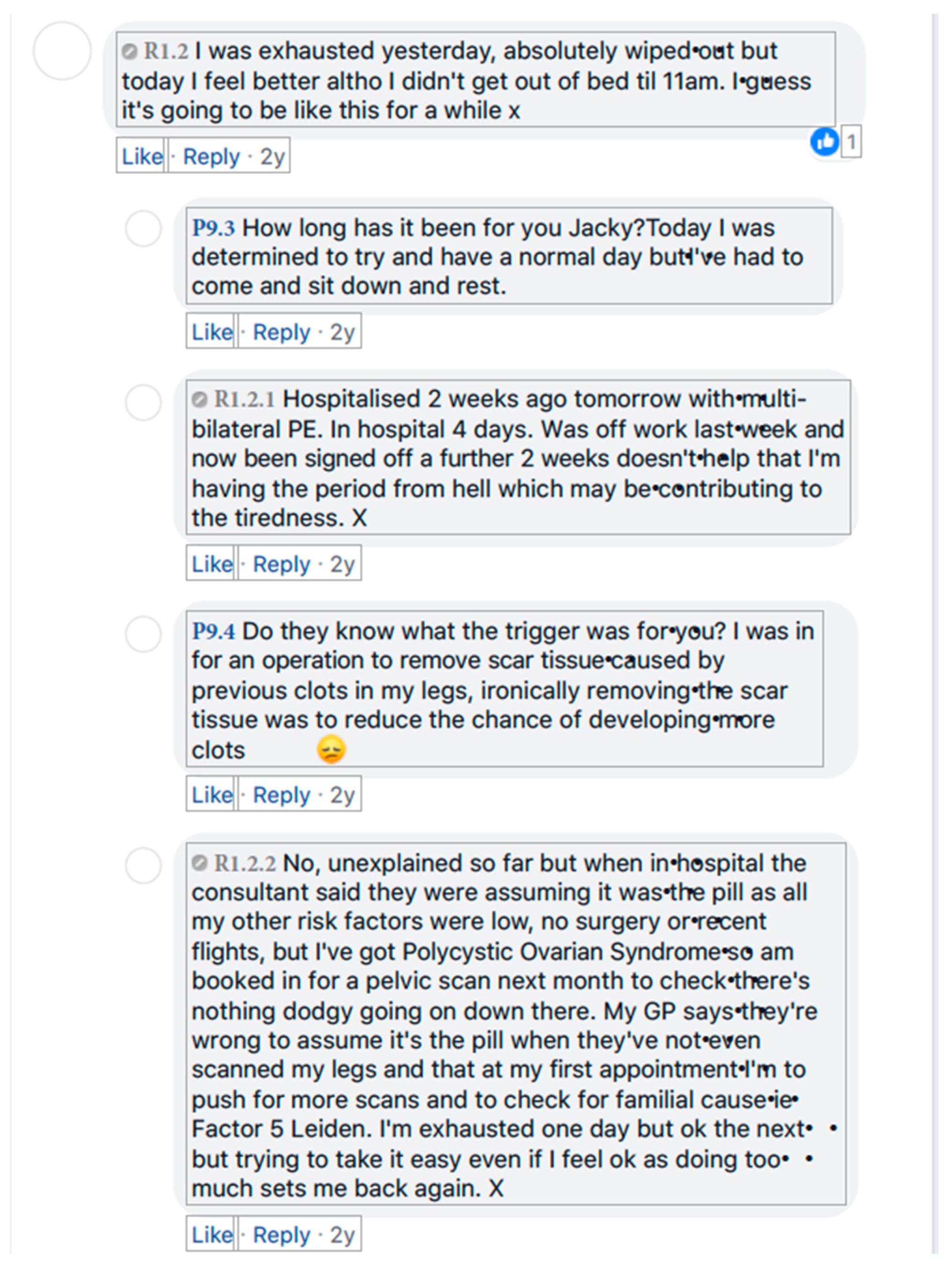Like the R1.2.1 hospitalised comment
Image resolution: width=952 pixels, height=1269 pixels.
click(212, 564)
